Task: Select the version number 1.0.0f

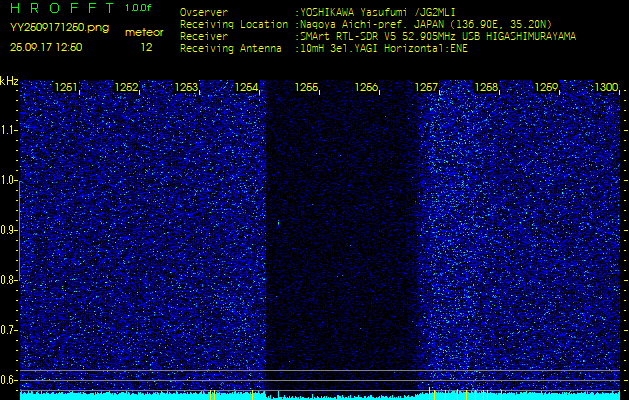Action: point(138,8)
